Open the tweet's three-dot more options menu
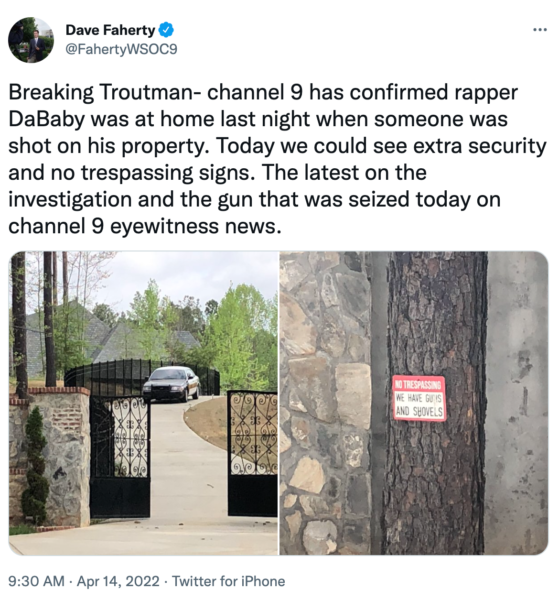Screen dimensions: 559x600 point(540,29)
